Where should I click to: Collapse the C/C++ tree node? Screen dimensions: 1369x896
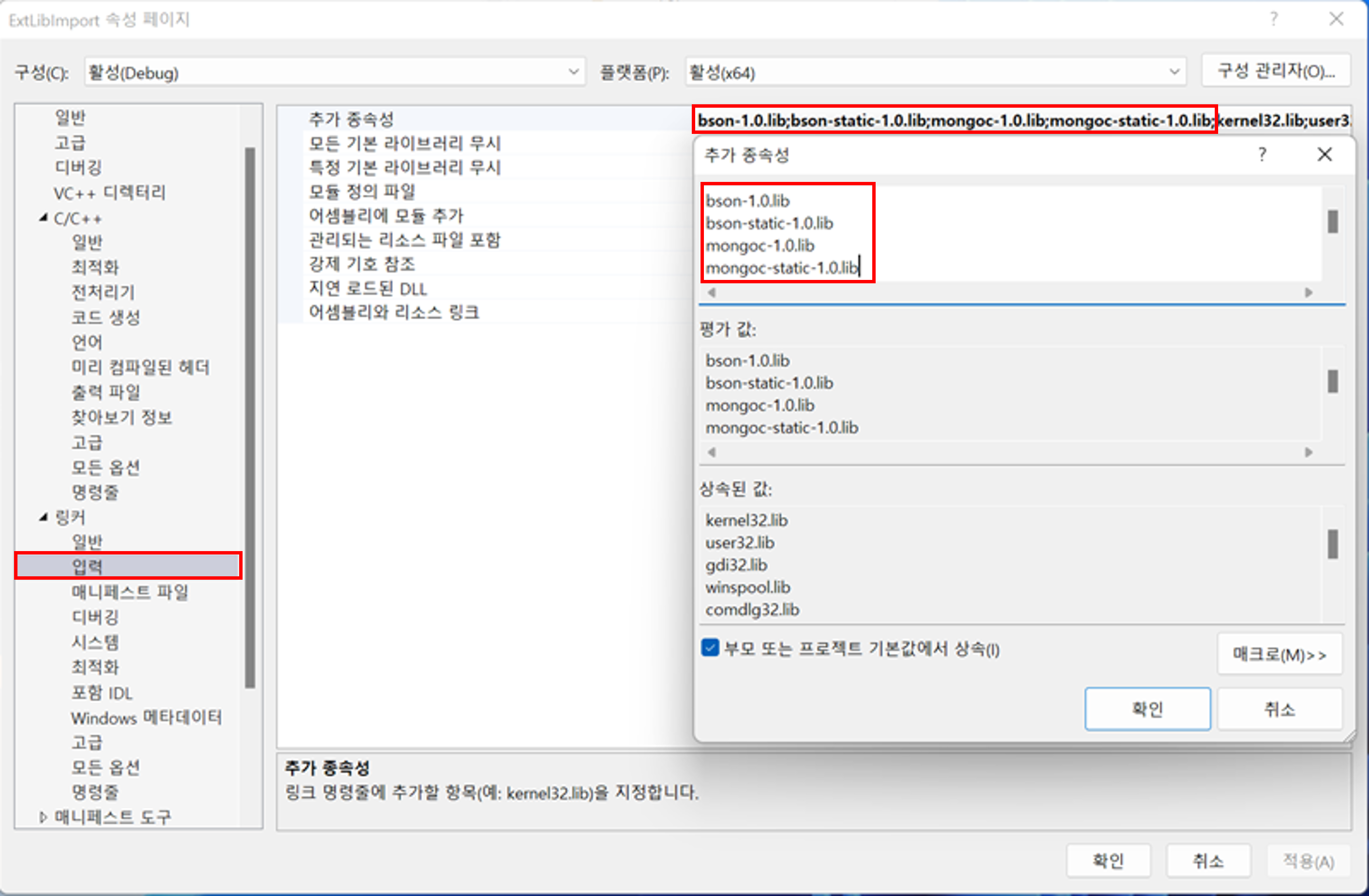[x=44, y=218]
